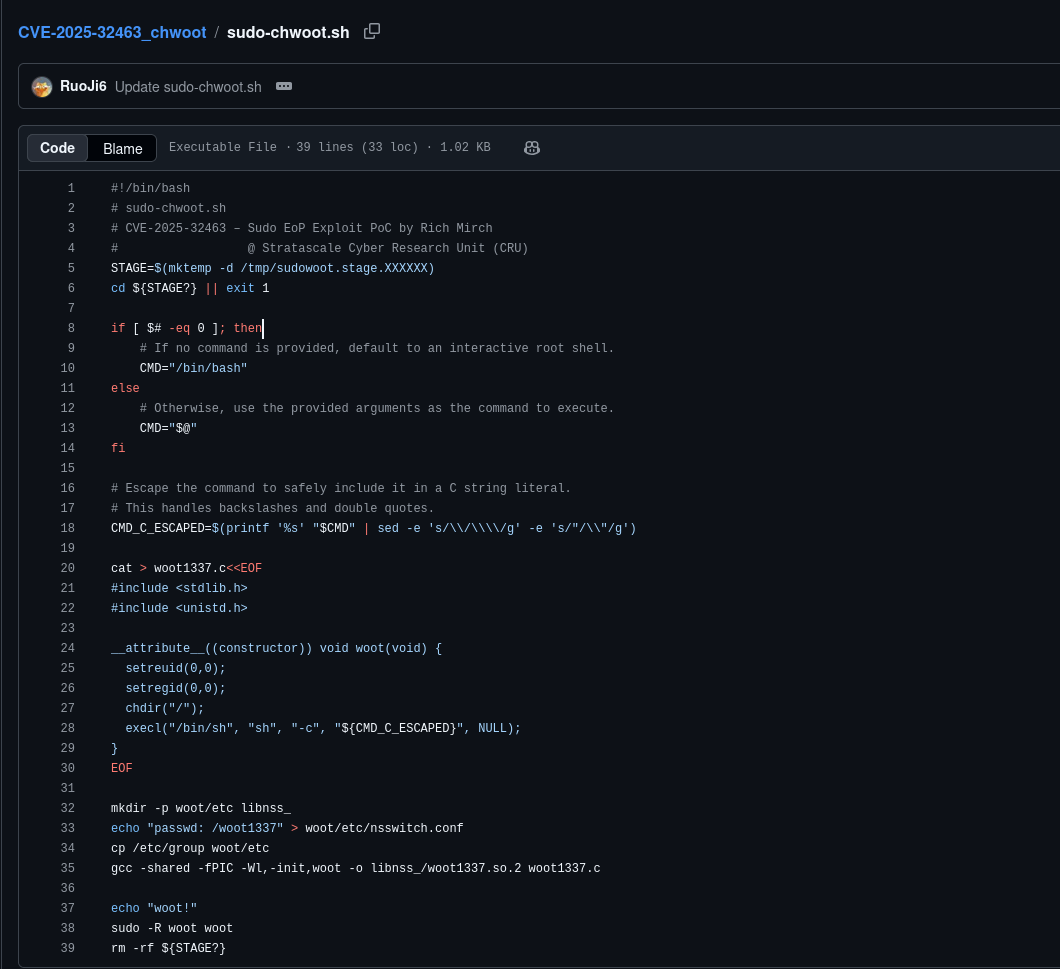Select line number 5
Viewport: 1060px width, 969px height.
coord(71,268)
